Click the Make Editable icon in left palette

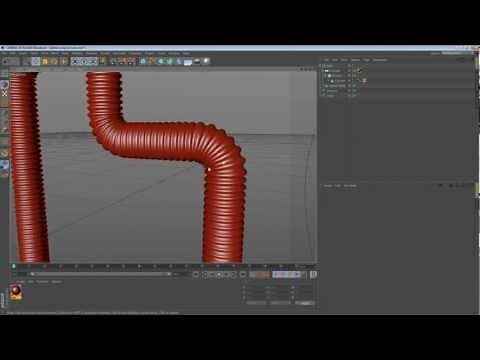pos(4,74)
